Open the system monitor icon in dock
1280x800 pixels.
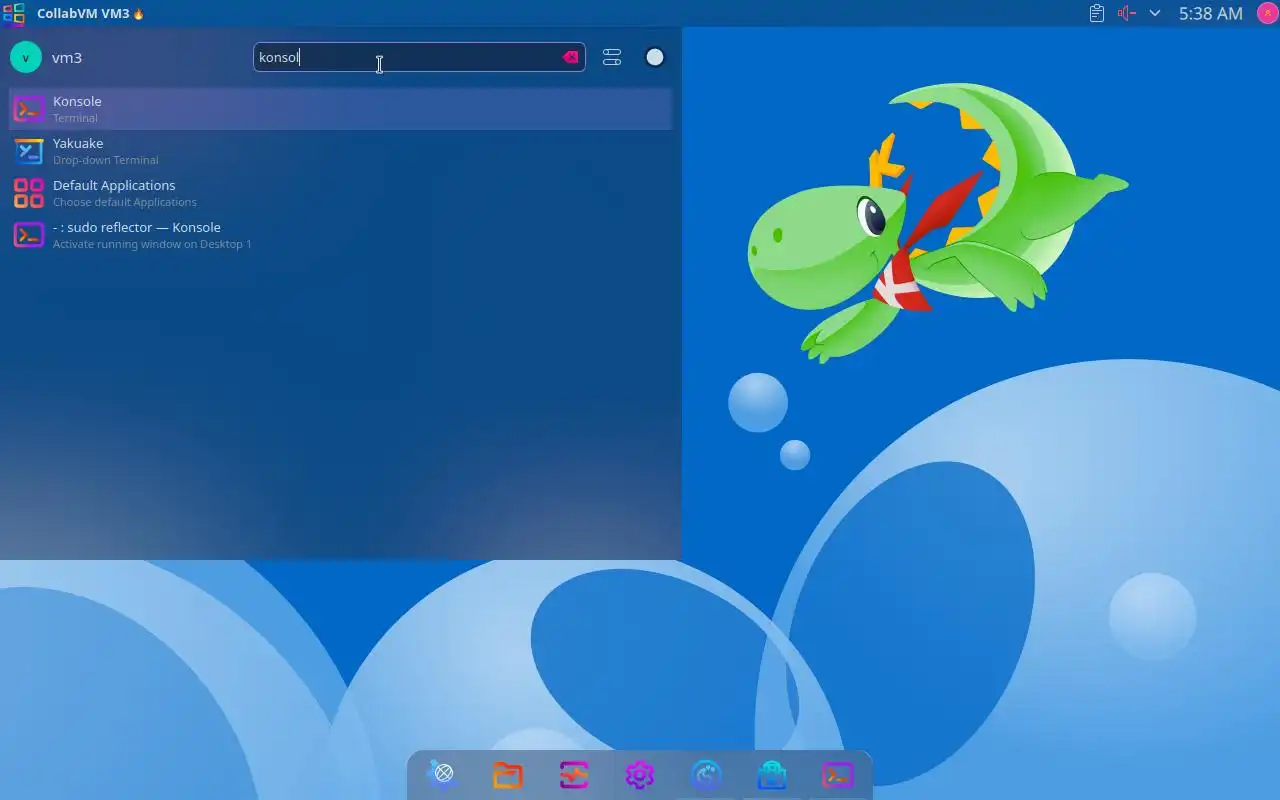tap(574, 774)
